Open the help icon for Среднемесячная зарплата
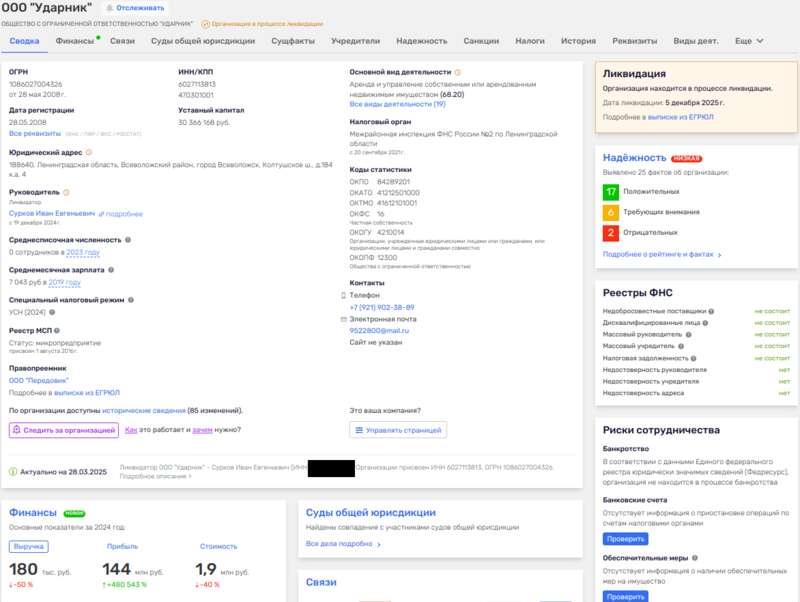The width and height of the screenshot is (800, 602). pos(111,270)
